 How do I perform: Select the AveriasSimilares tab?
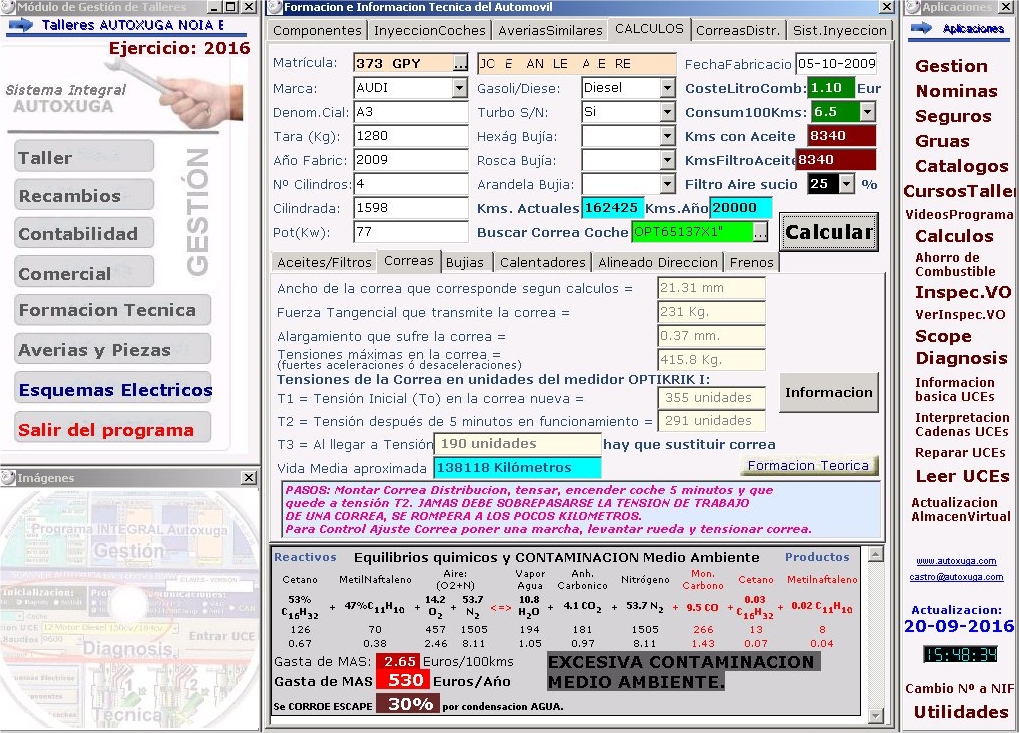550,31
